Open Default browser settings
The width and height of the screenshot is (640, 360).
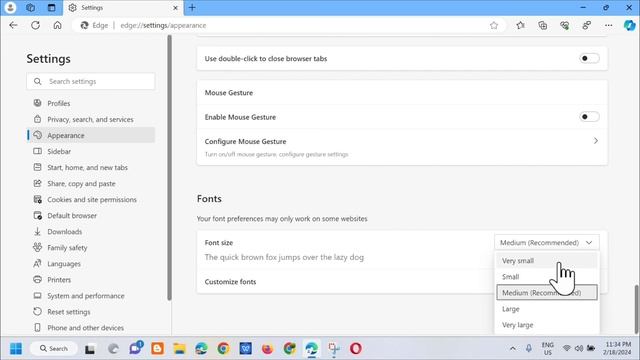91,216
